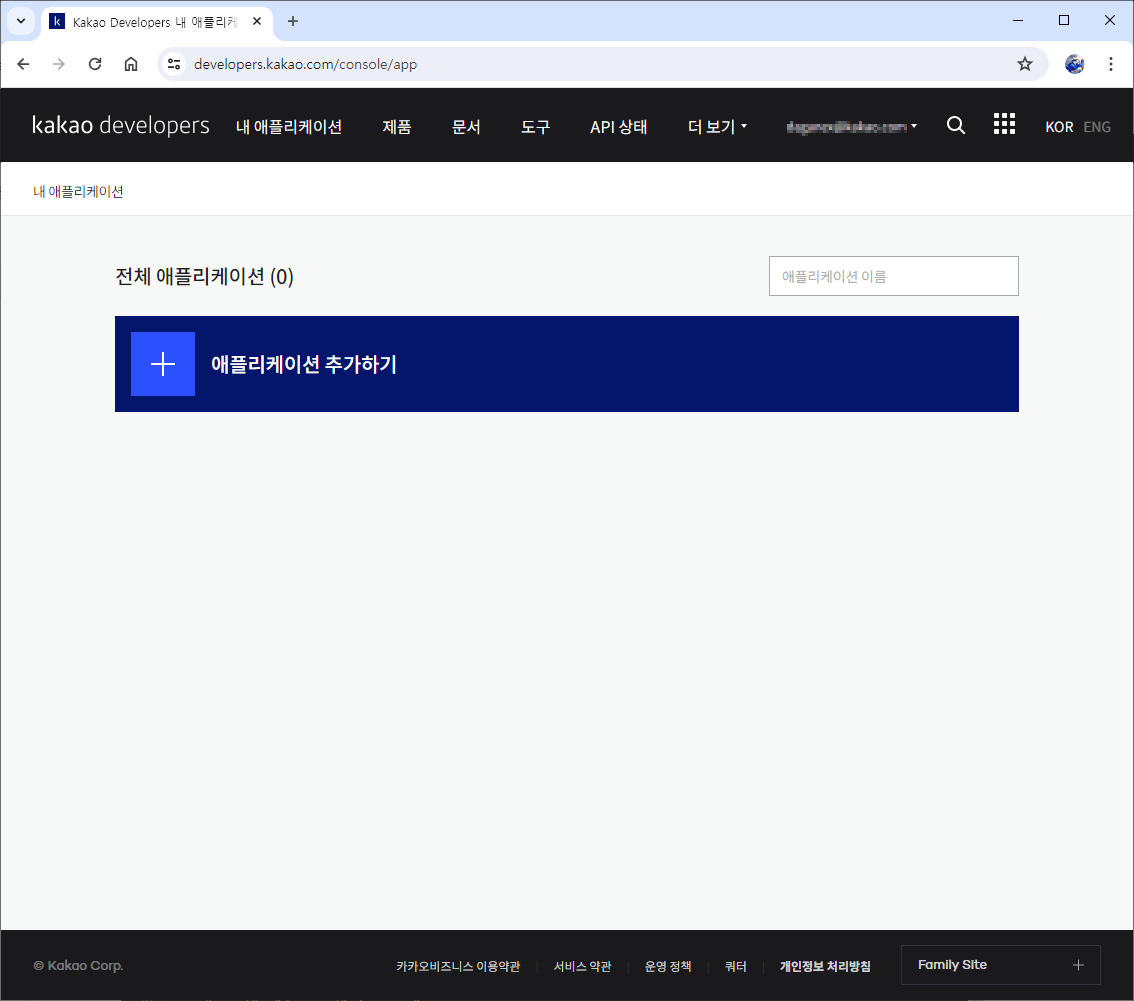Click the Kakao Corp. copyright text
Viewport: 1134px width, 1001px height.
tap(78, 966)
